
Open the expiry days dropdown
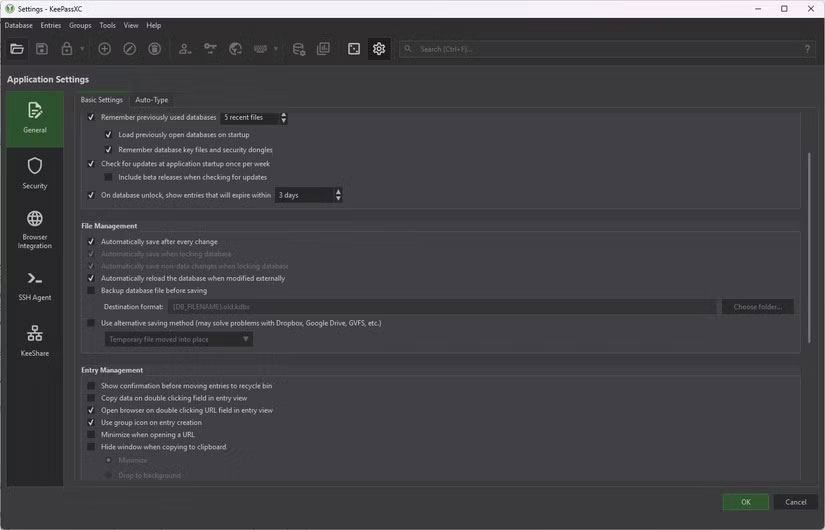click(x=308, y=195)
